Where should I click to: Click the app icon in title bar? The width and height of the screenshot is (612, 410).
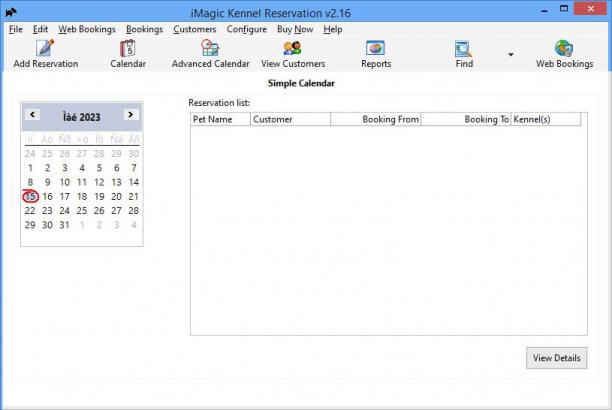pyautogui.click(x=11, y=12)
